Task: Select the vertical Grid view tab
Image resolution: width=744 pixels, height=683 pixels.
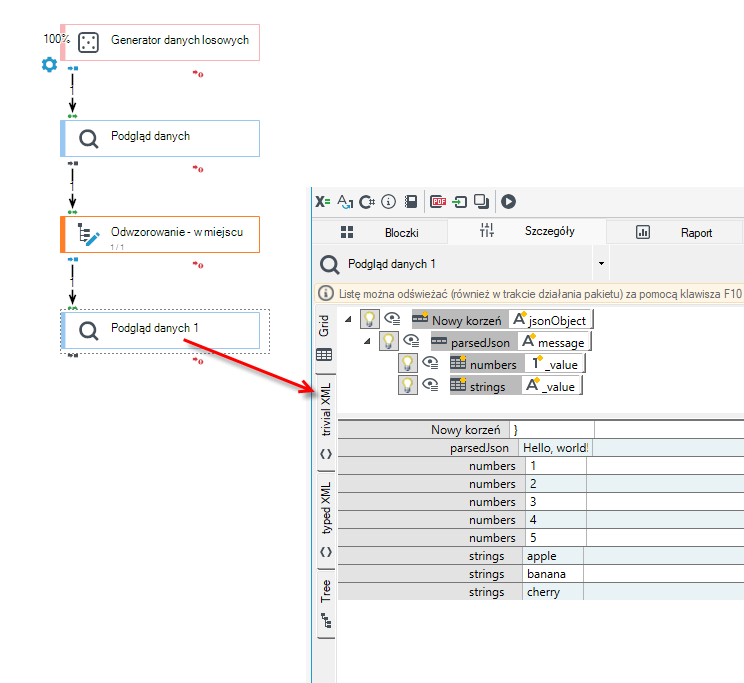Action: 325,338
